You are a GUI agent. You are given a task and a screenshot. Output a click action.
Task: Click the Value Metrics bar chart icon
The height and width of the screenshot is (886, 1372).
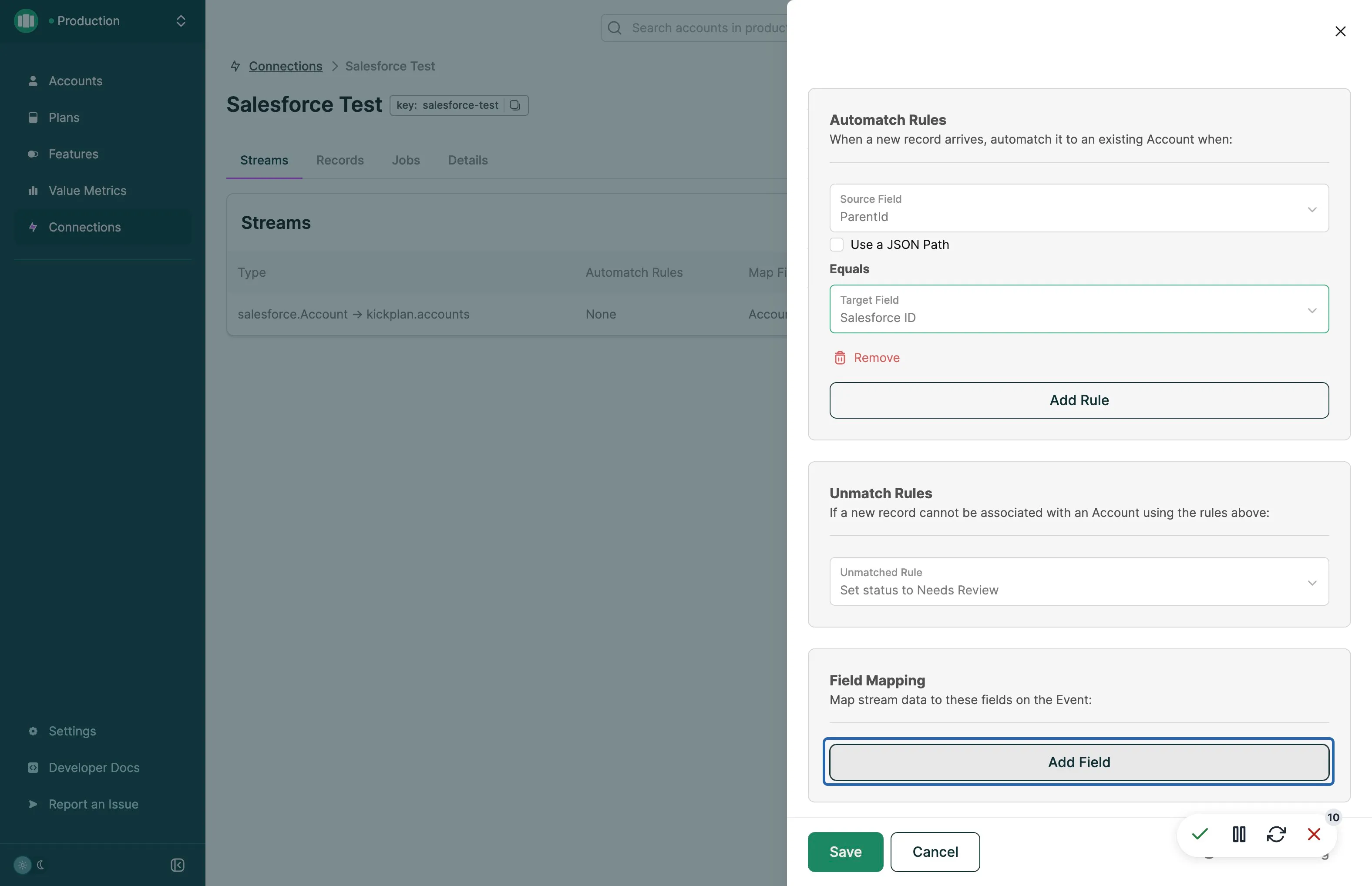(x=33, y=191)
